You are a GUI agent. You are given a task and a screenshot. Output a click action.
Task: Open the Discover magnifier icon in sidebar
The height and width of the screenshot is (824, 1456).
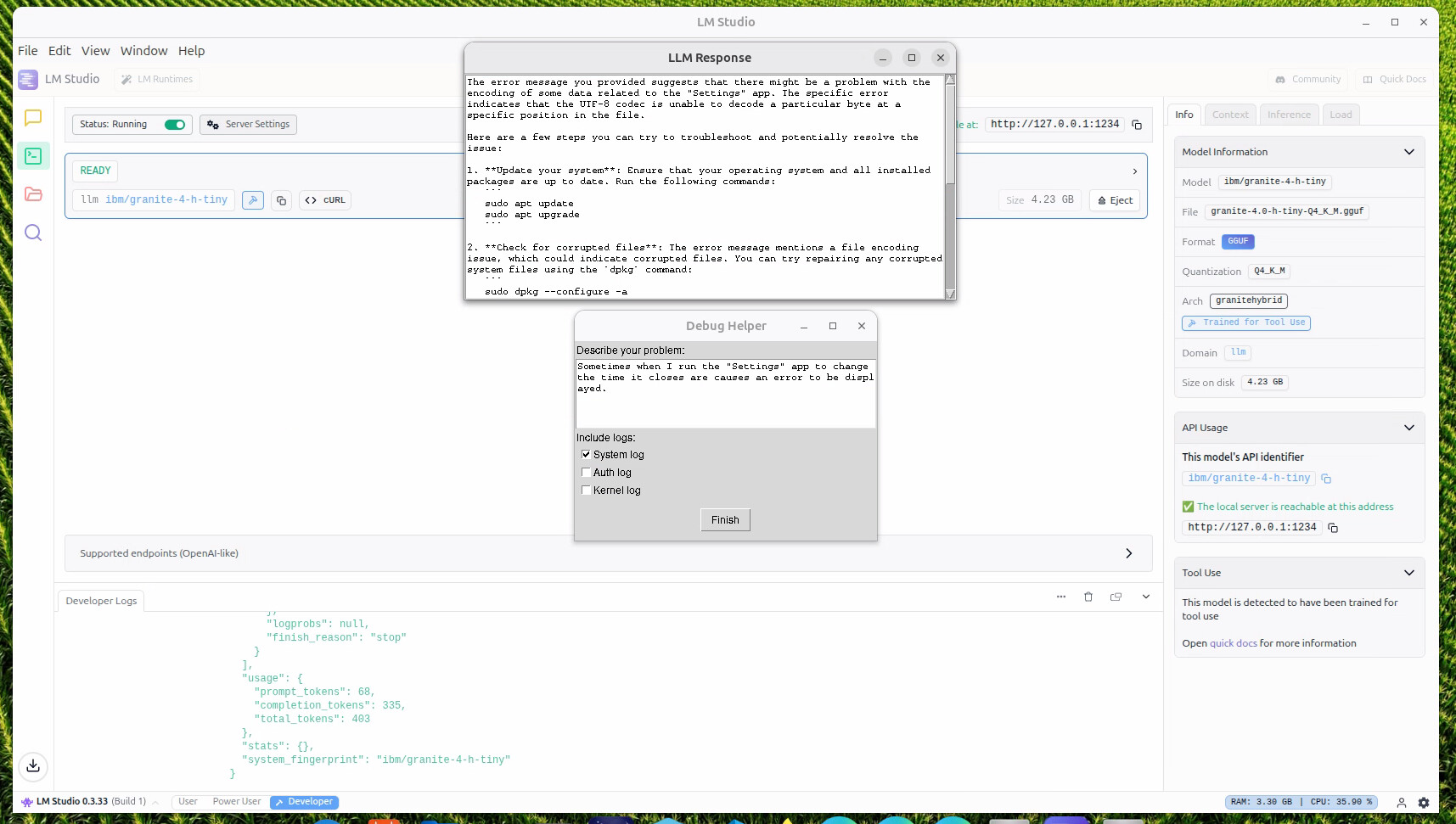pos(33,233)
